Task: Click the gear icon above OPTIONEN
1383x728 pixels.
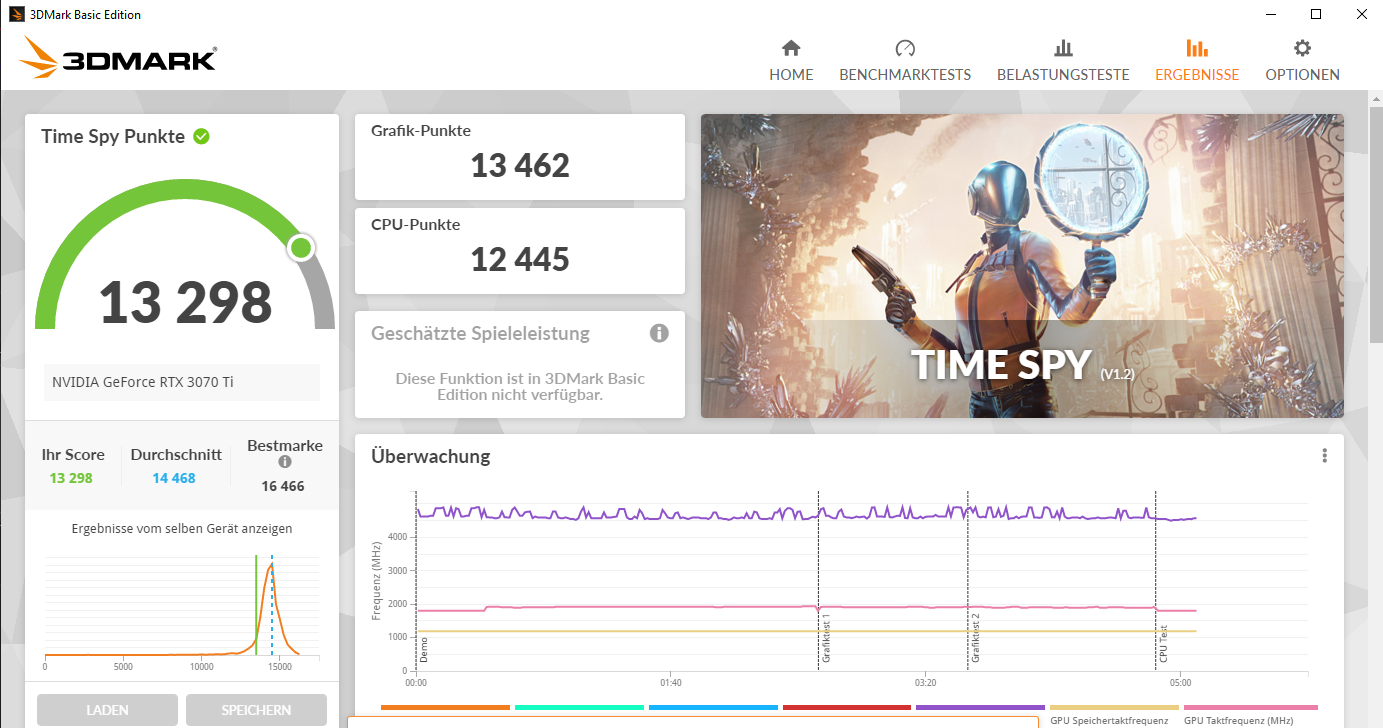Action: coord(1302,48)
